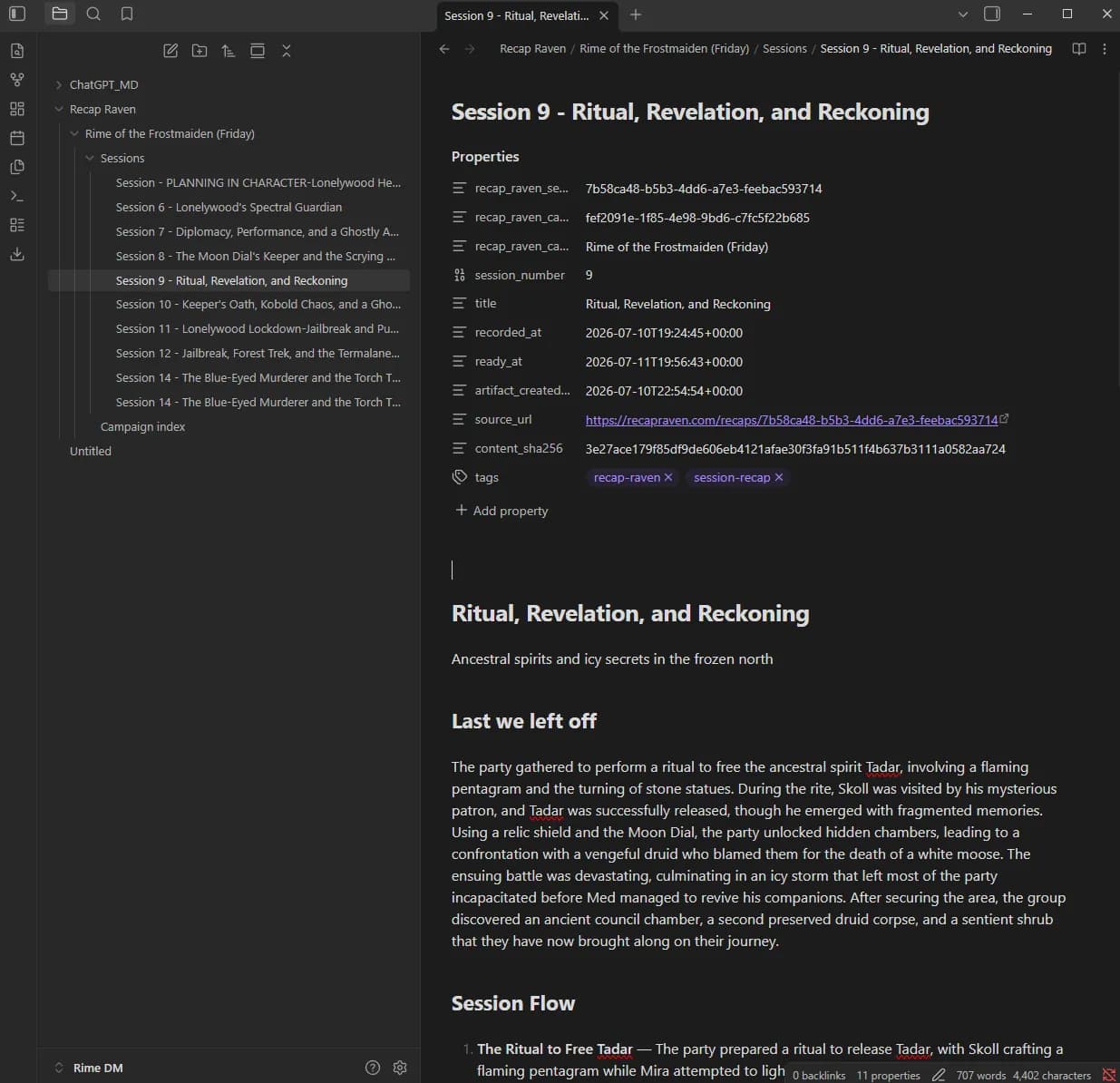The image size is (1120, 1083).
Task: Navigate back with the left arrow
Action: pos(444,49)
